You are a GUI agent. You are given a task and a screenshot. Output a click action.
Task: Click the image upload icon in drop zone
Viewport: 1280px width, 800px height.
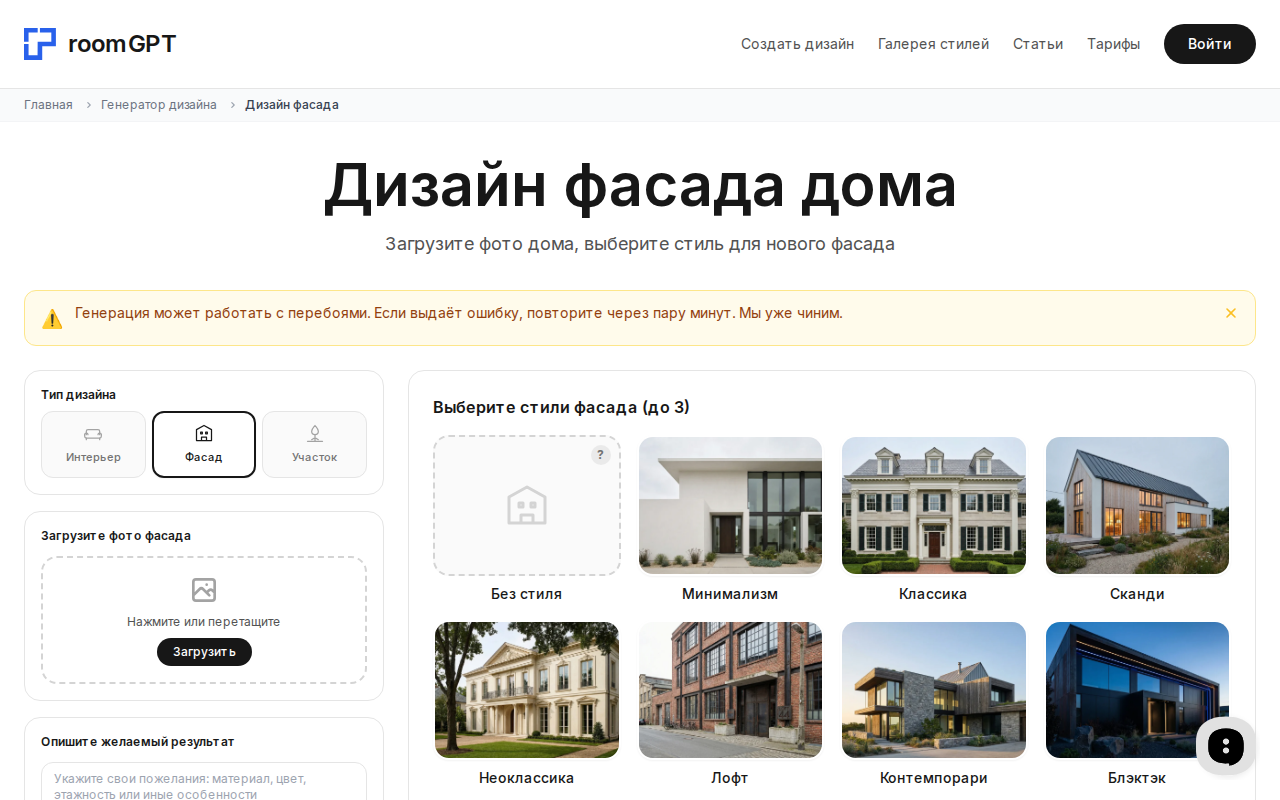tap(204, 590)
